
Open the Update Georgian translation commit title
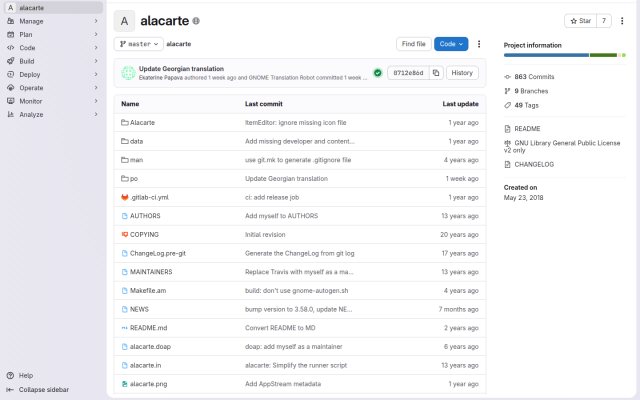181,69
